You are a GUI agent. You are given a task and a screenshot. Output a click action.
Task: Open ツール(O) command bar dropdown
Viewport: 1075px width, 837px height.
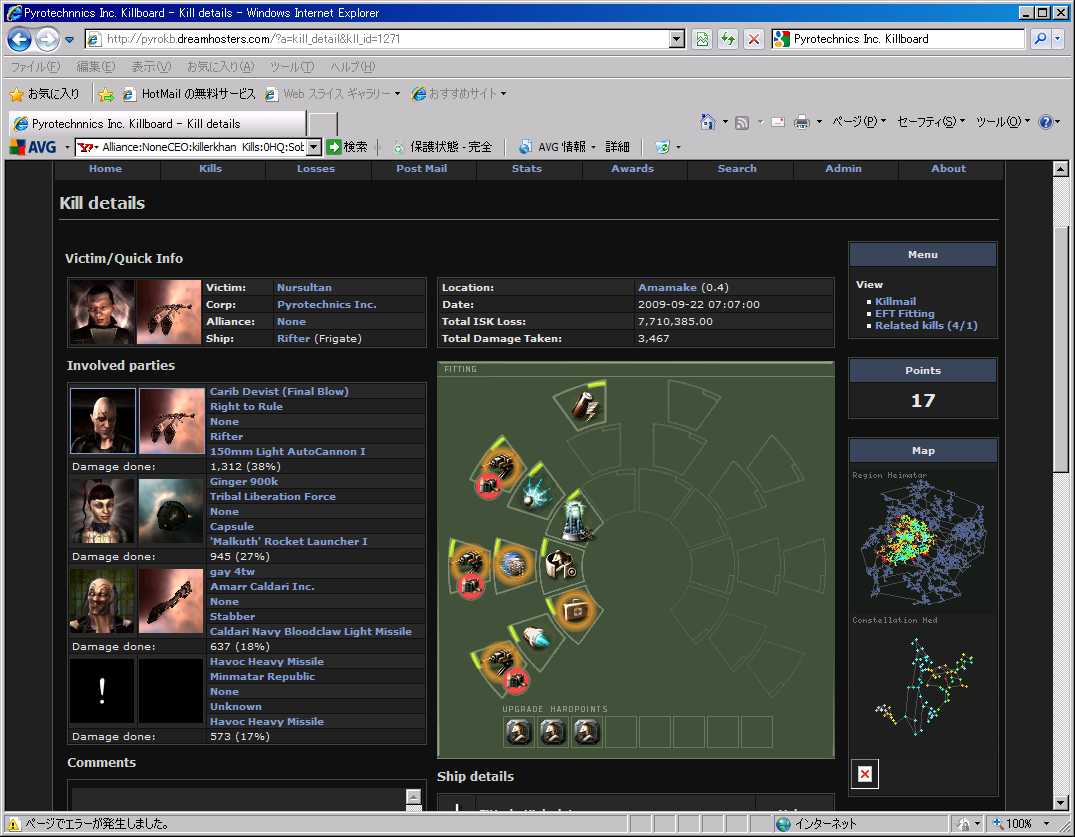point(1003,121)
